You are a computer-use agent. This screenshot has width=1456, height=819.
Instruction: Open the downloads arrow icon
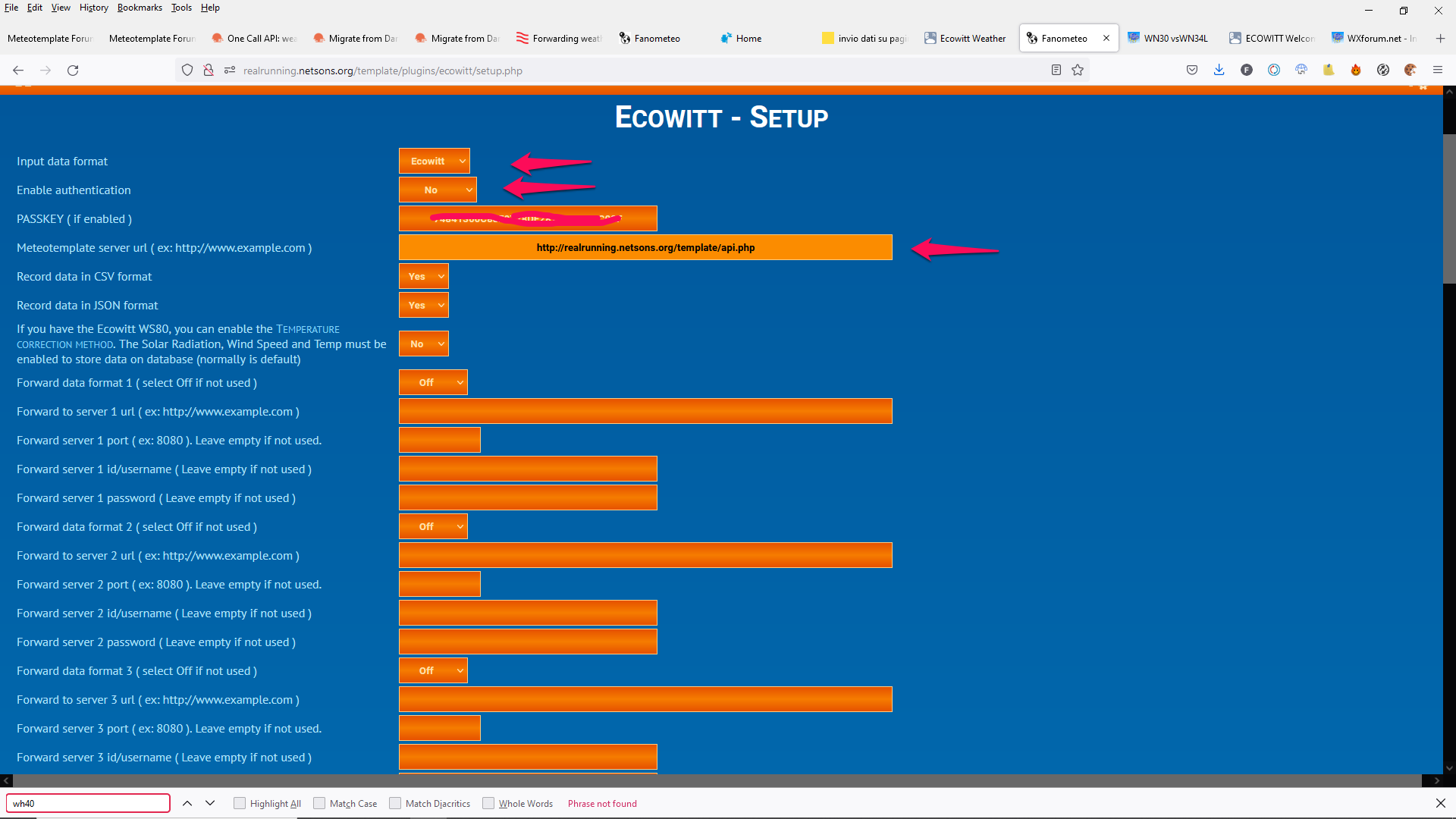point(1219,71)
